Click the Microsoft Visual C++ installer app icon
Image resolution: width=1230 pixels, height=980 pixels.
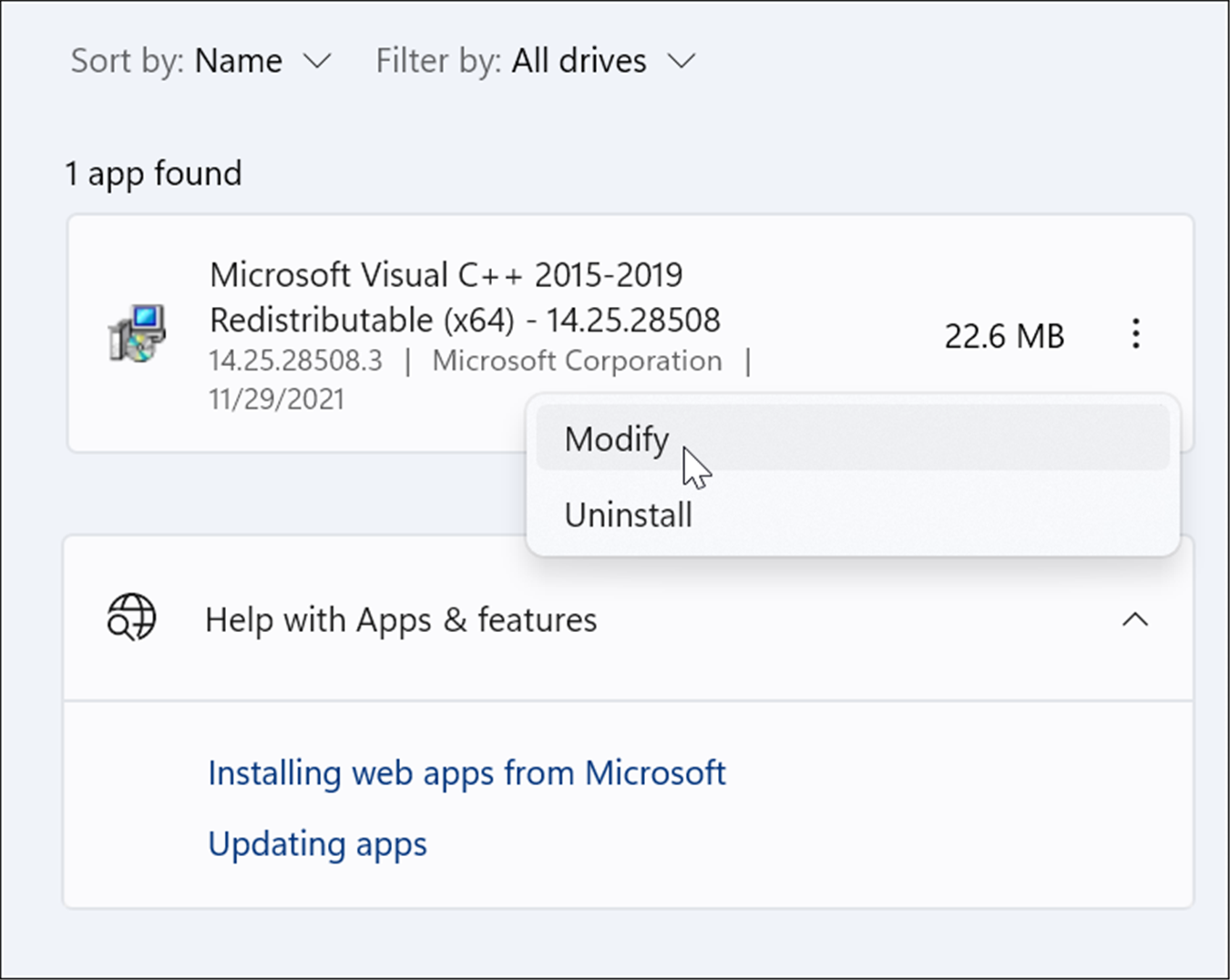(x=138, y=335)
